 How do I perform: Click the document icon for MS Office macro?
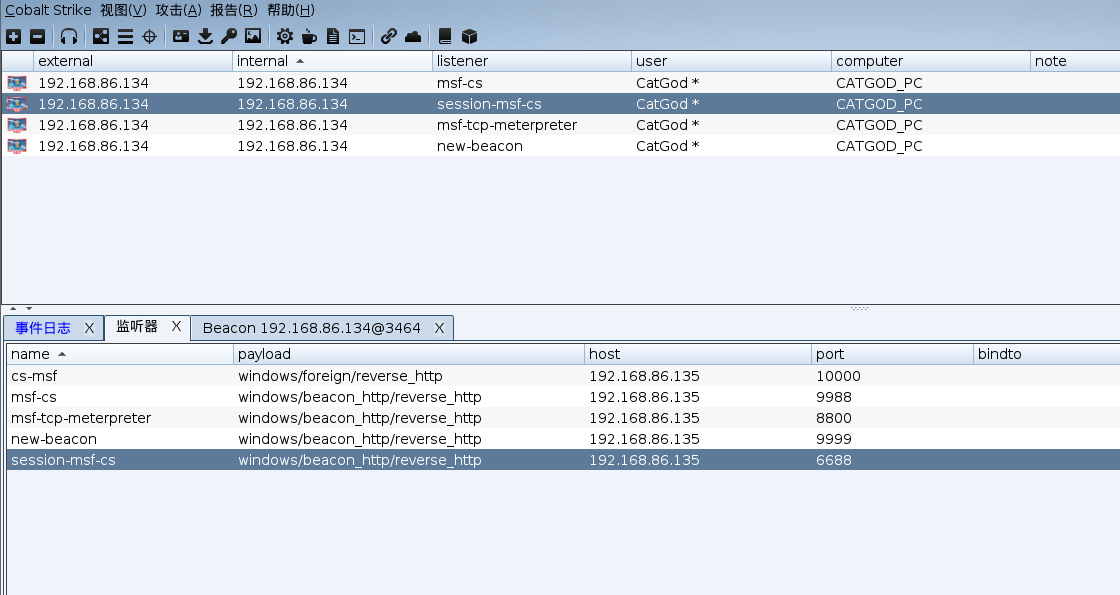(x=333, y=36)
